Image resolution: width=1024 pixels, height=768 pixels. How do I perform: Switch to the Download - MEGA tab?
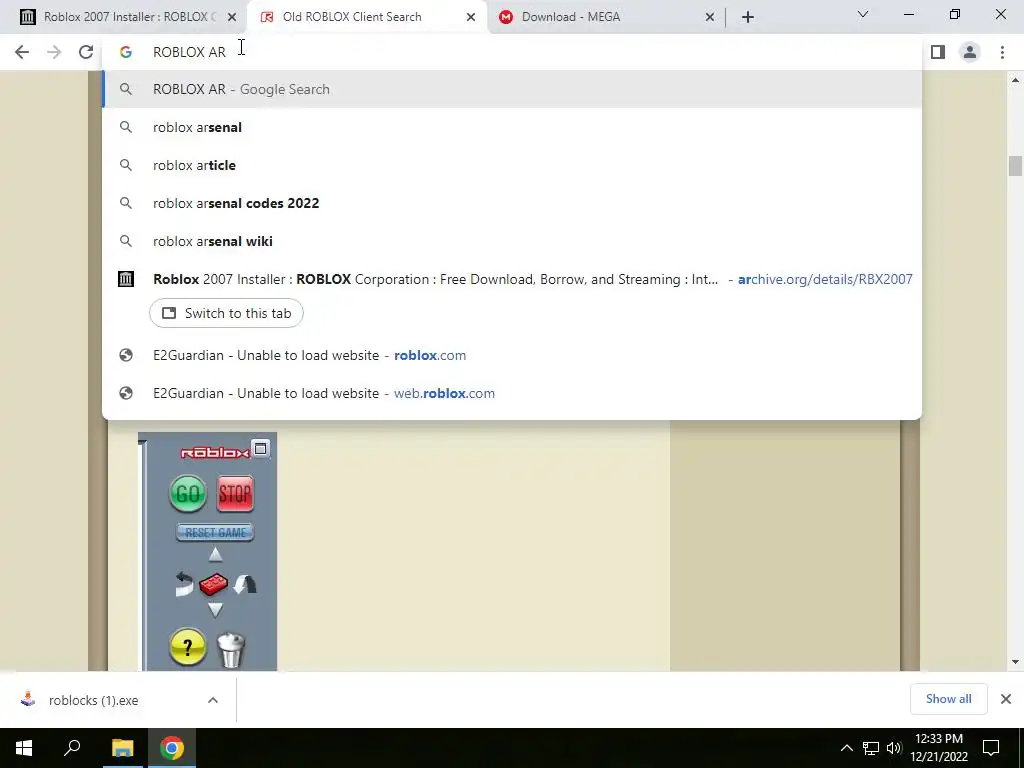604,17
